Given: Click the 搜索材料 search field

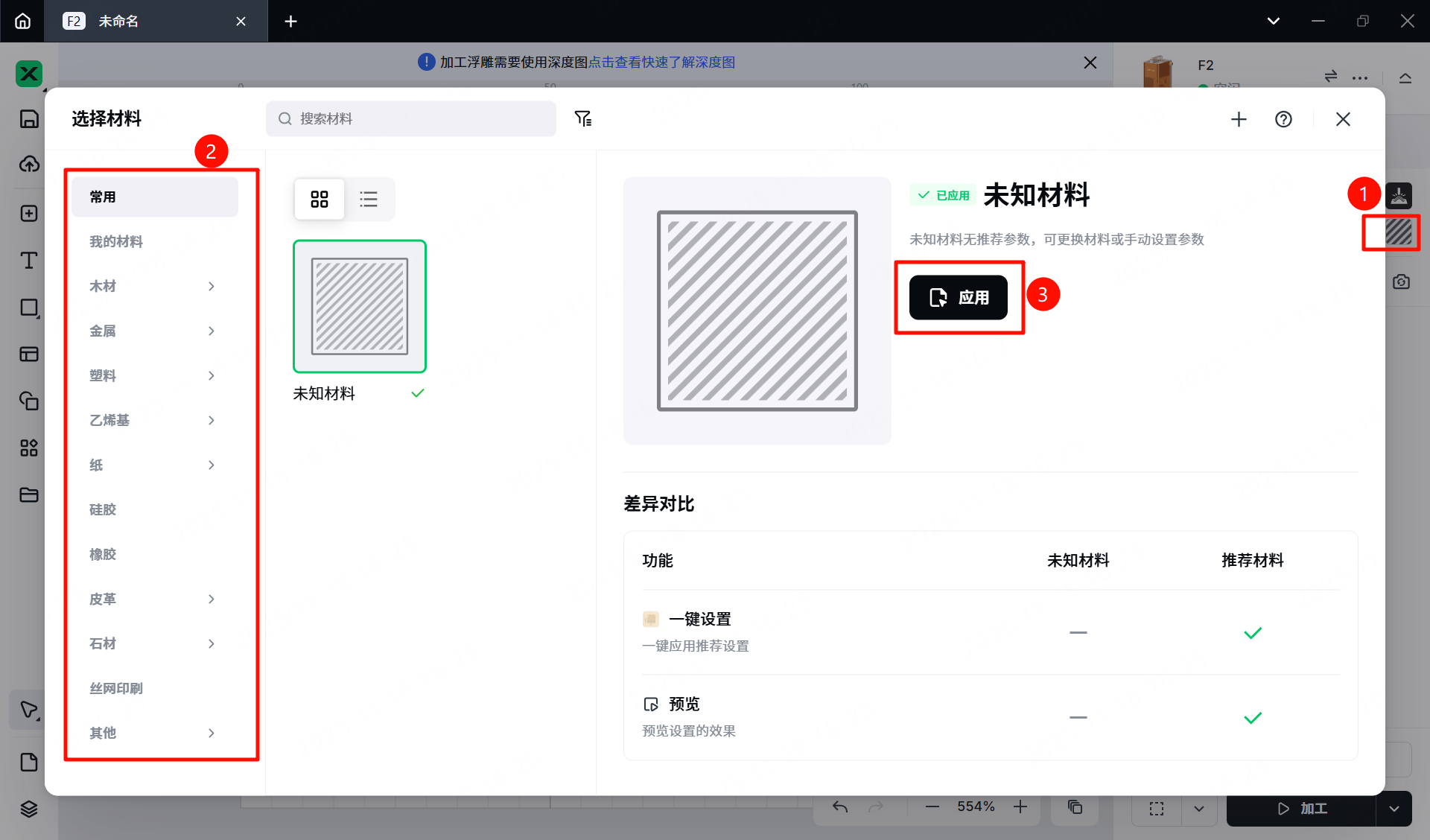Looking at the screenshot, I should (411, 118).
